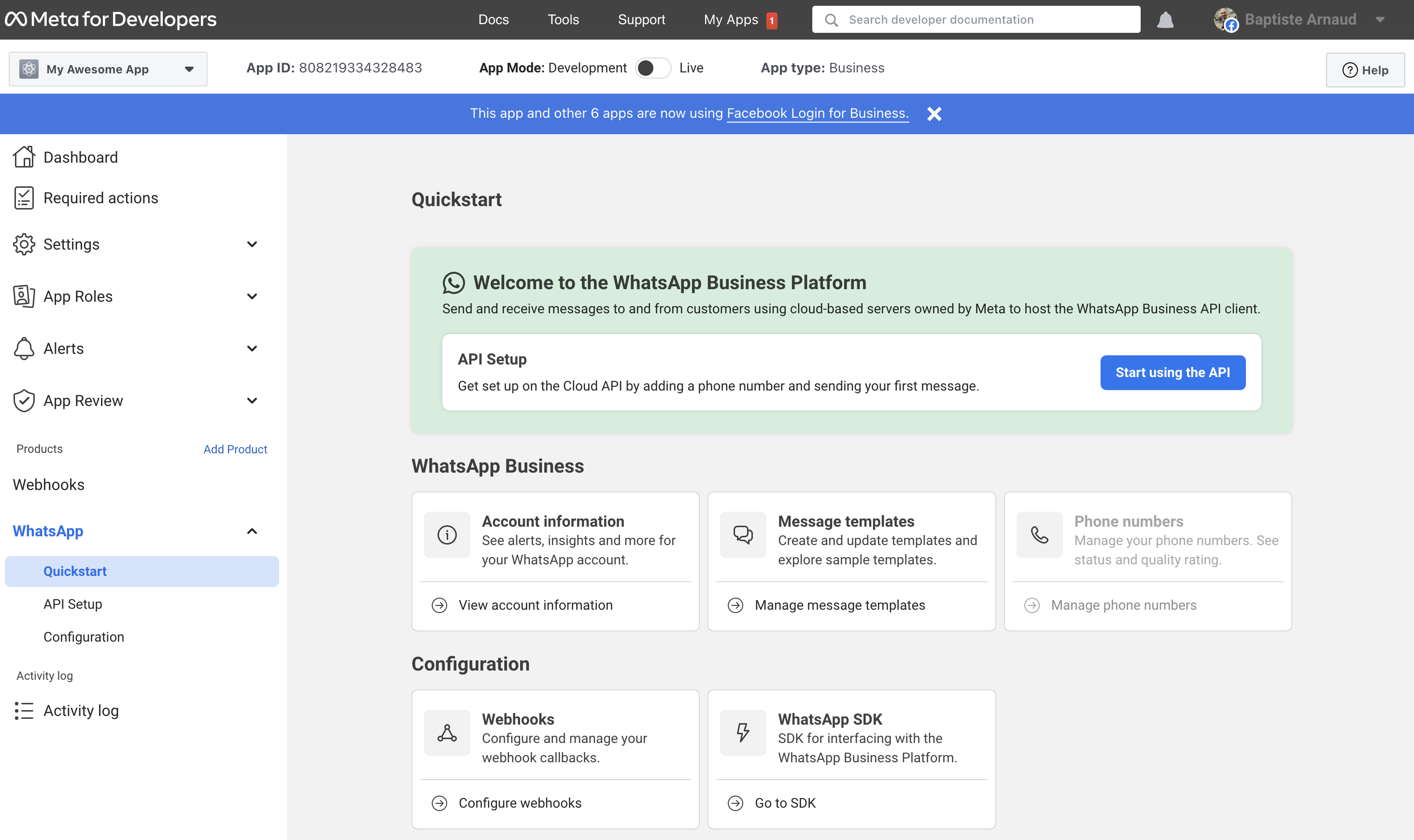
Task: Click the Baptiste Arnaud profile avatar
Action: 1225,20
